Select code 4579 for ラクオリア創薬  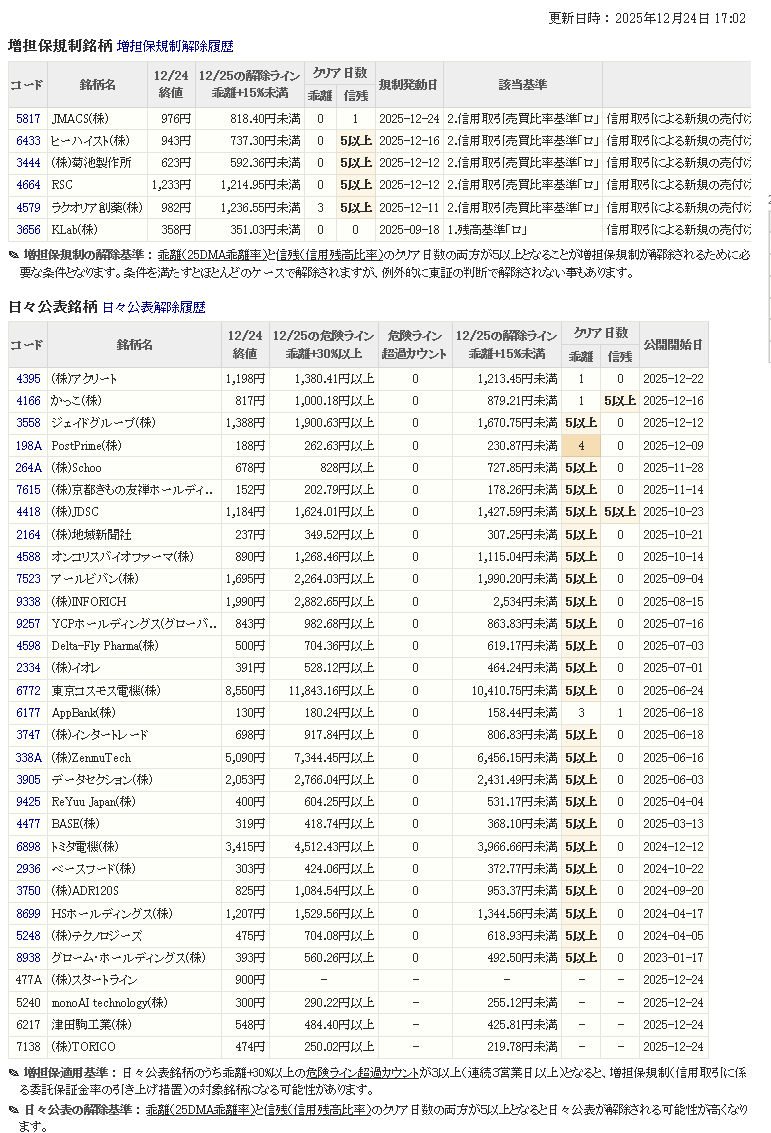coord(28,207)
